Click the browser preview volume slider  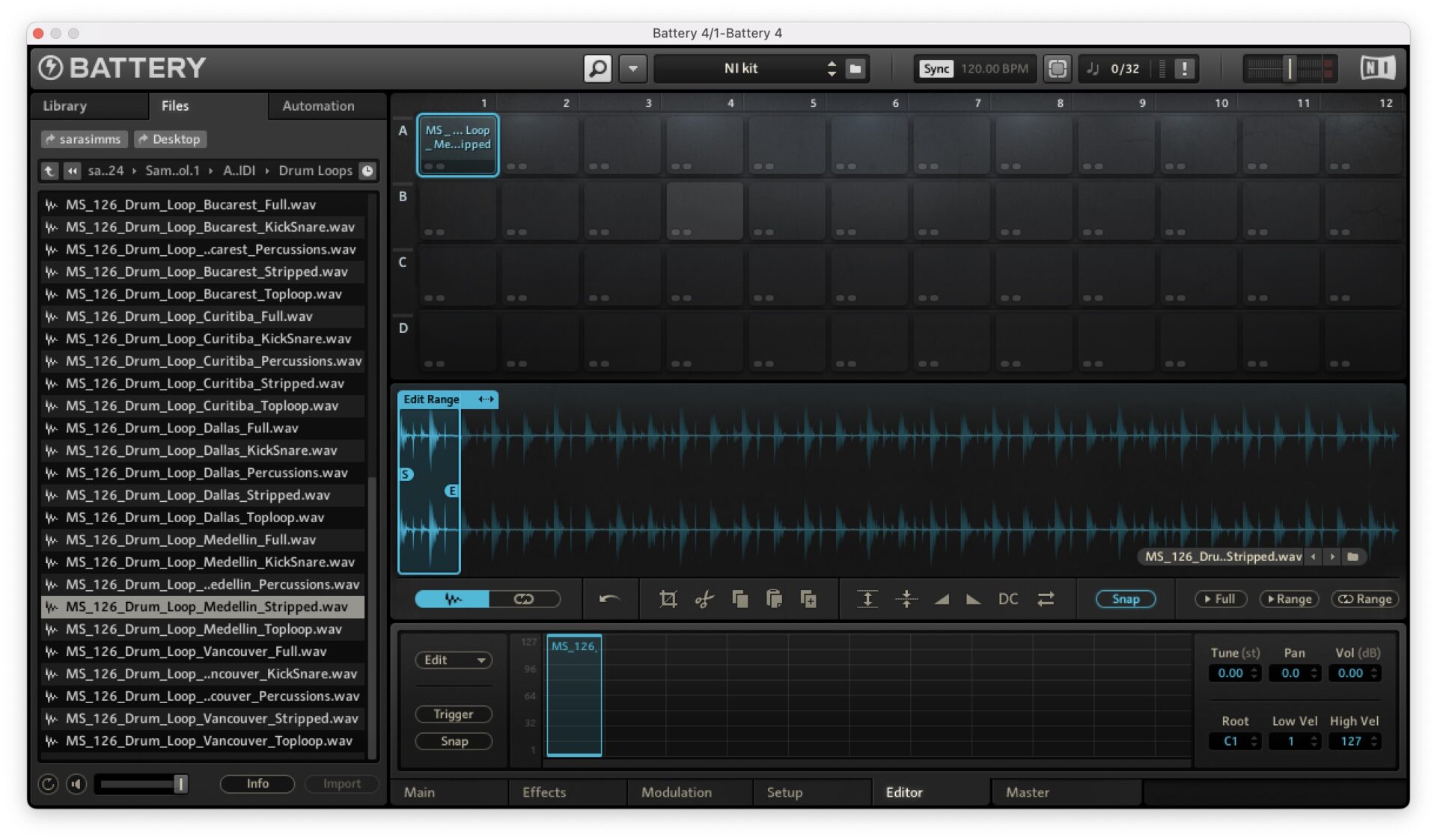pos(141,784)
